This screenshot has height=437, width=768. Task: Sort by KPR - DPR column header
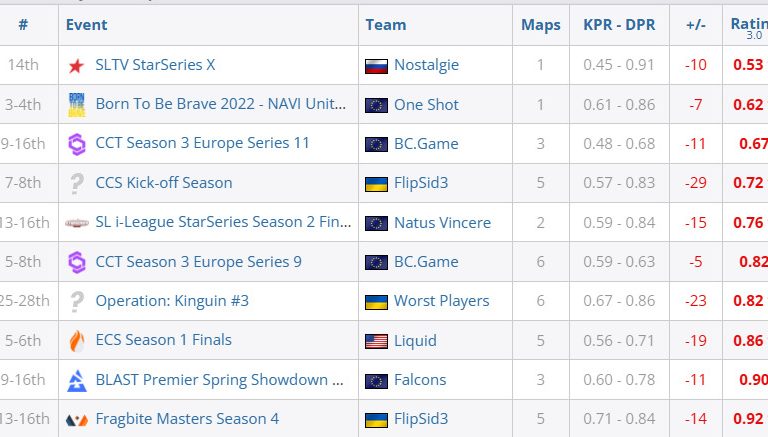click(x=619, y=25)
